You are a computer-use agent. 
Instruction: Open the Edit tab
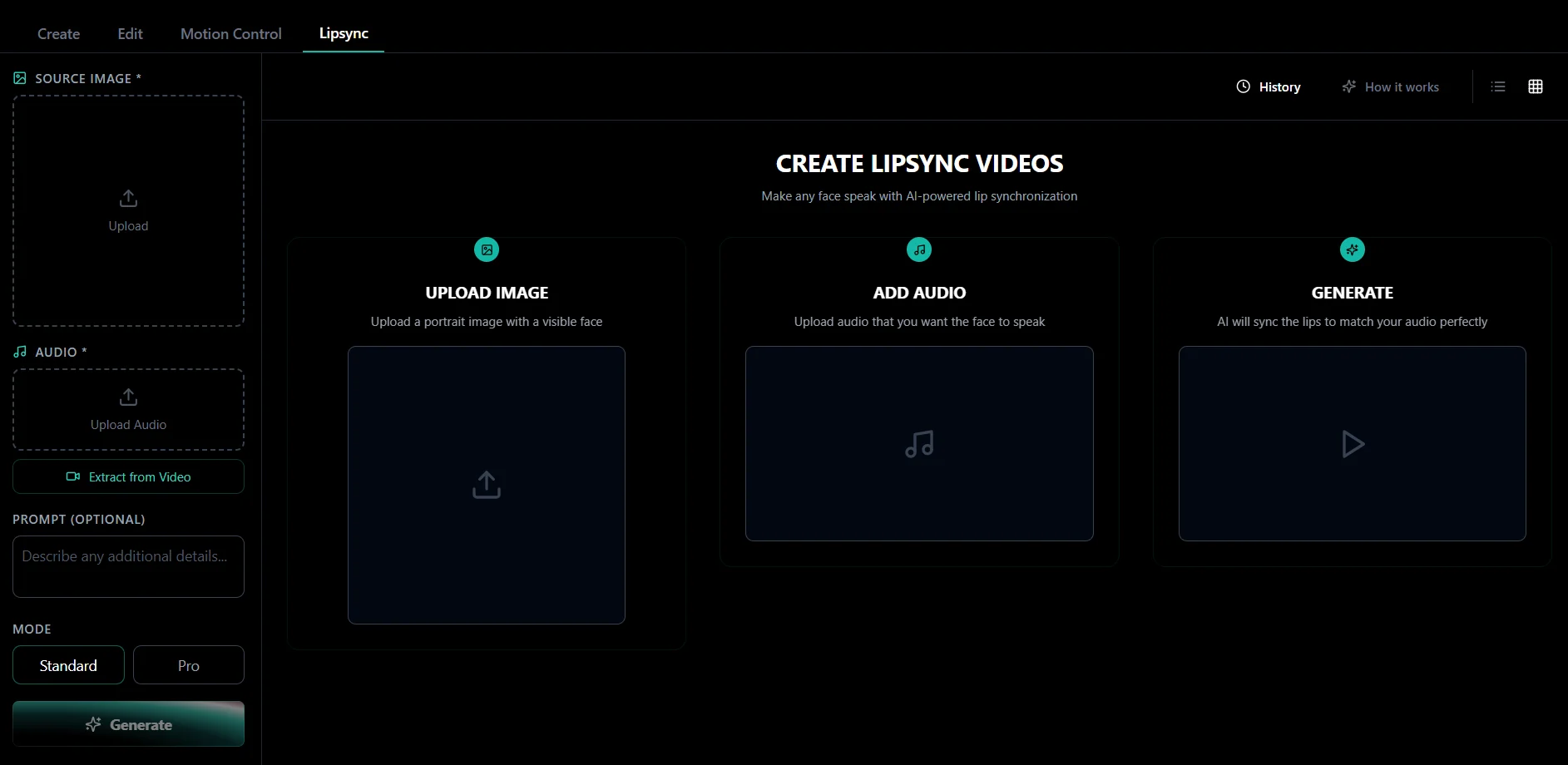(x=130, y=34)
